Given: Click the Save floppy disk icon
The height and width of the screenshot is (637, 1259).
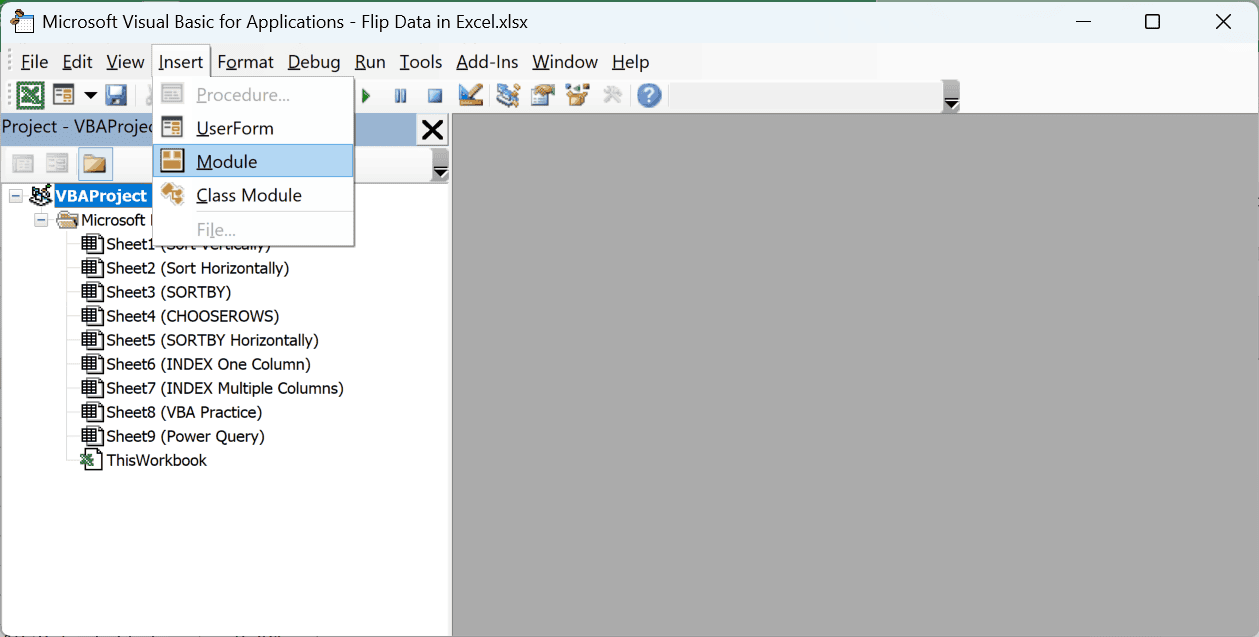Looking at the screenshot, I should (116, 95).
